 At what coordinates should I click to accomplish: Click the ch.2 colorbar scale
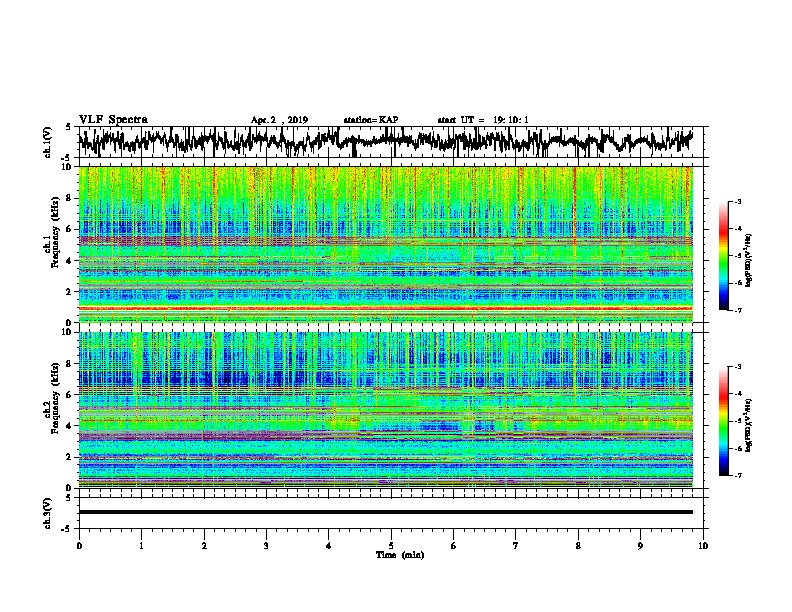pos(723,421)
